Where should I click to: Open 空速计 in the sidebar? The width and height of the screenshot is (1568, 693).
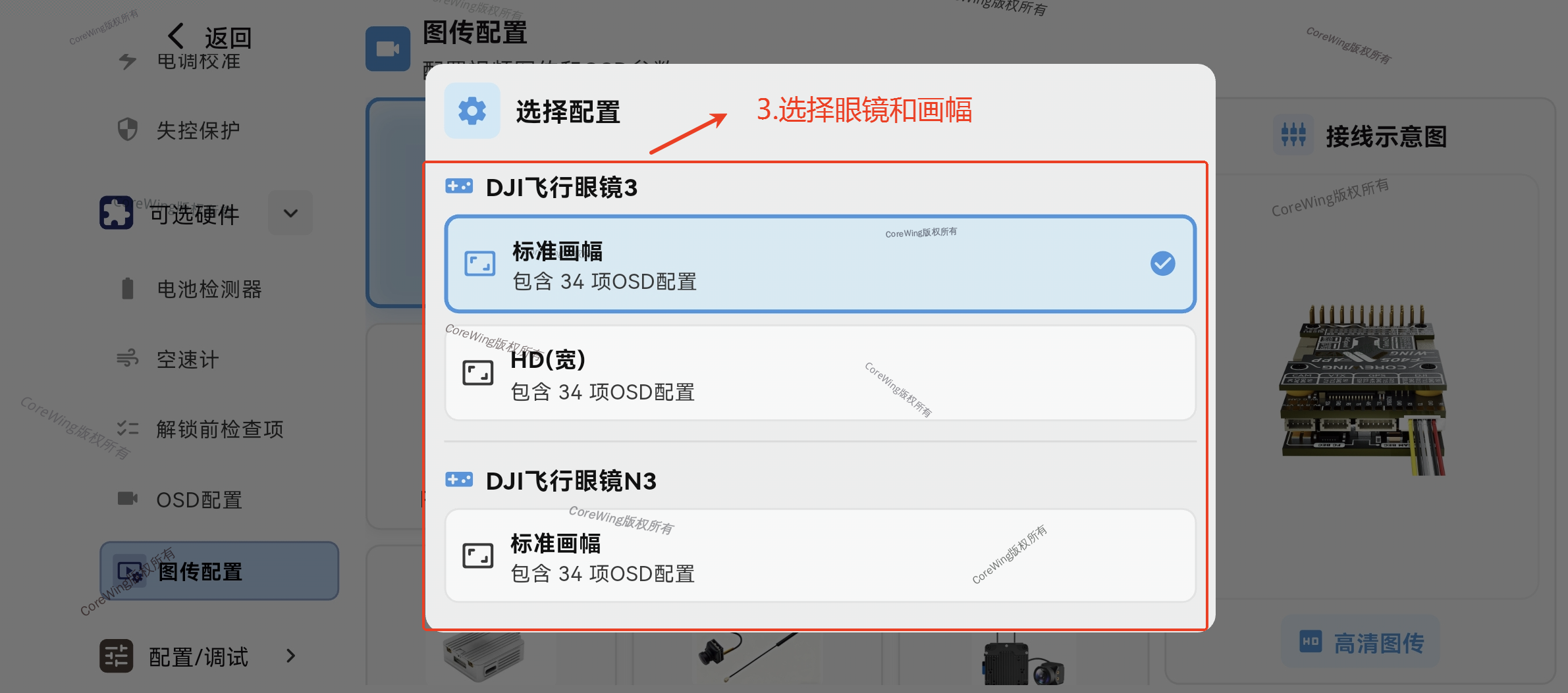pyautogui.click(x=188, y=359)
